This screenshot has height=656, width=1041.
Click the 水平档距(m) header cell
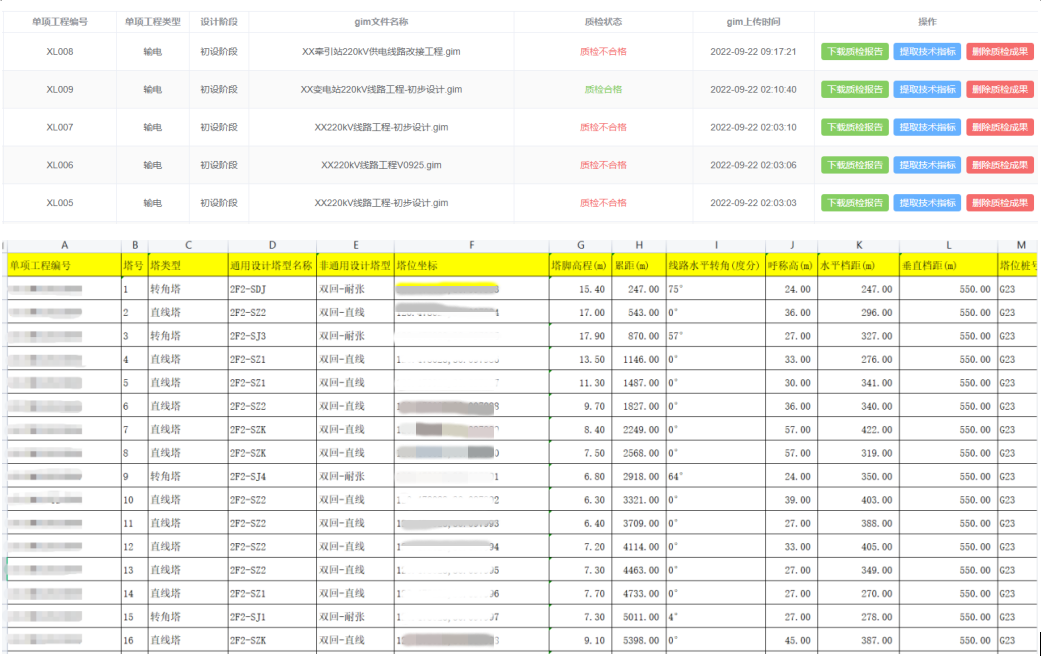(858, 266)
